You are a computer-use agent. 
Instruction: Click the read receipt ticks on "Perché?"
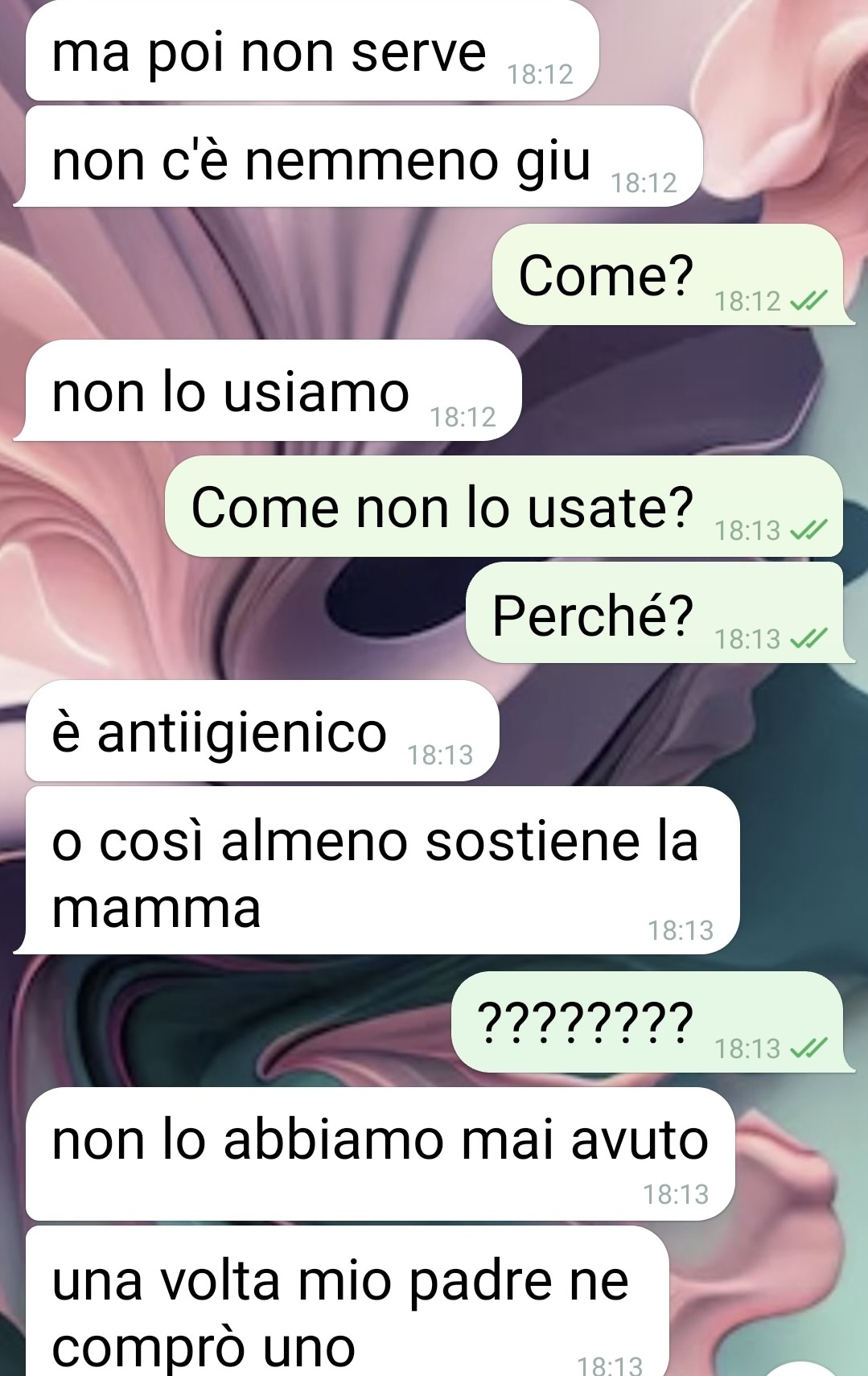808,639
